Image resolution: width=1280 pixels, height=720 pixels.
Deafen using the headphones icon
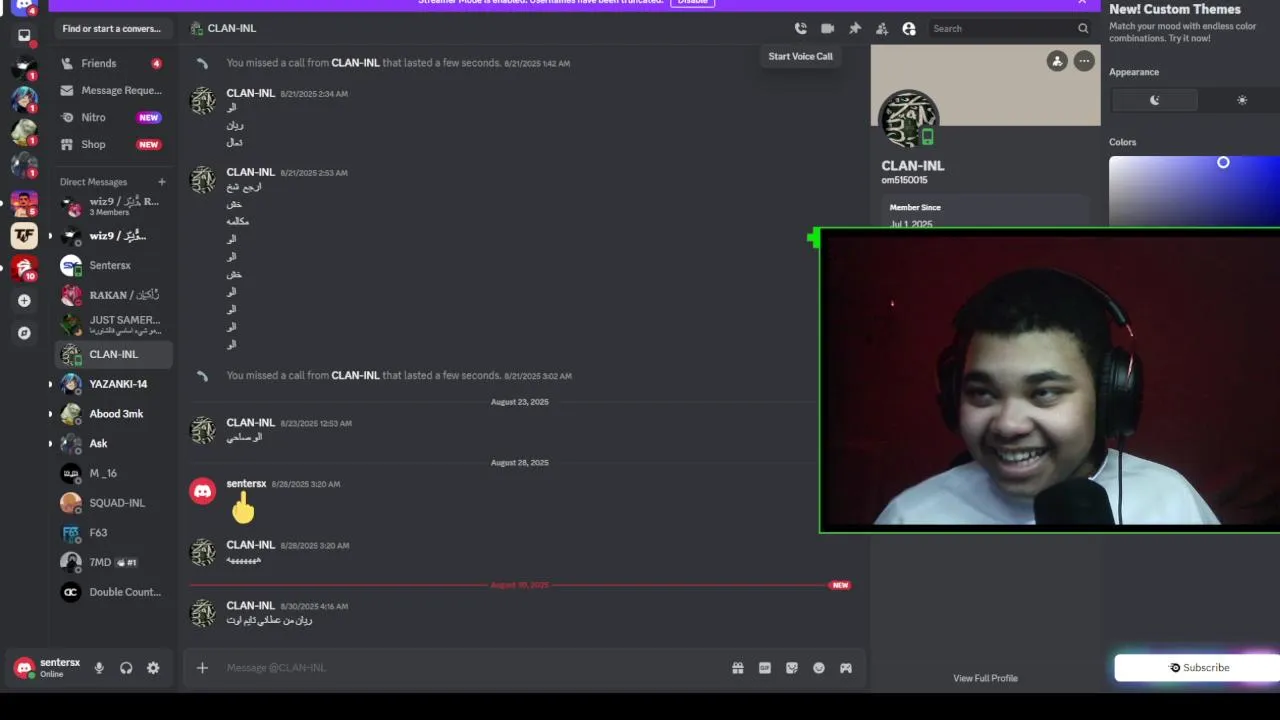click(126, 668)
